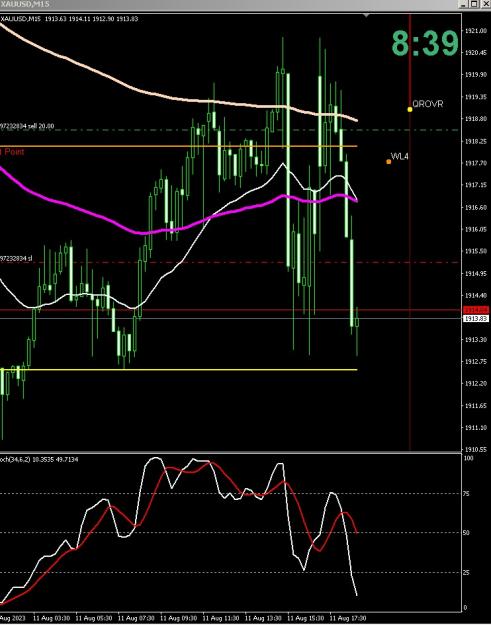Image resolution: width=491 pixels, height=625 pixels.
Task: Click the 11 Aug 09:30 time label
Action: (178, 619)
